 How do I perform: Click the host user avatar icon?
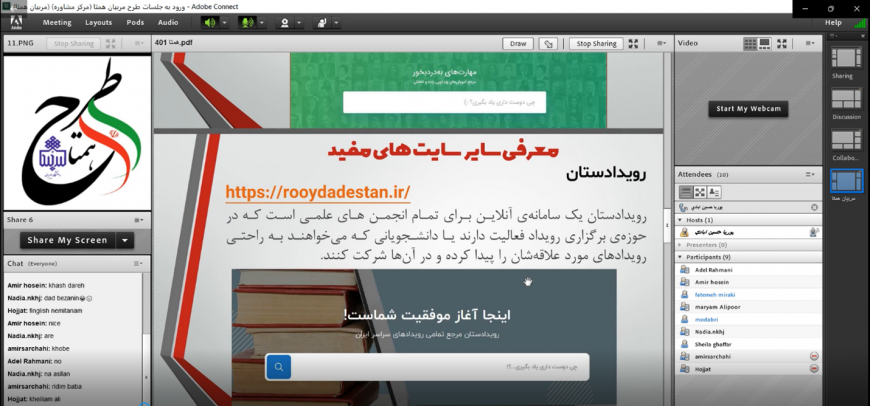click(x=685, y=232)
